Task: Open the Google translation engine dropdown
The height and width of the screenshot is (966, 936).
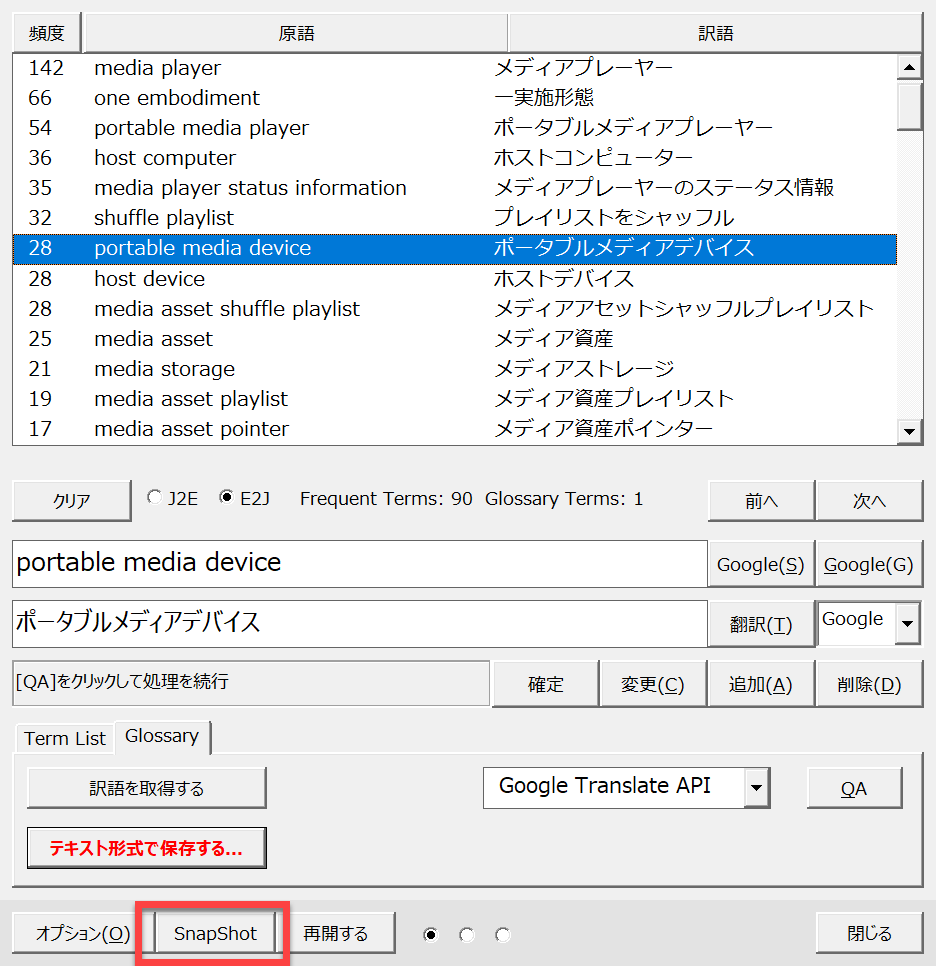Action: [907, 624]
